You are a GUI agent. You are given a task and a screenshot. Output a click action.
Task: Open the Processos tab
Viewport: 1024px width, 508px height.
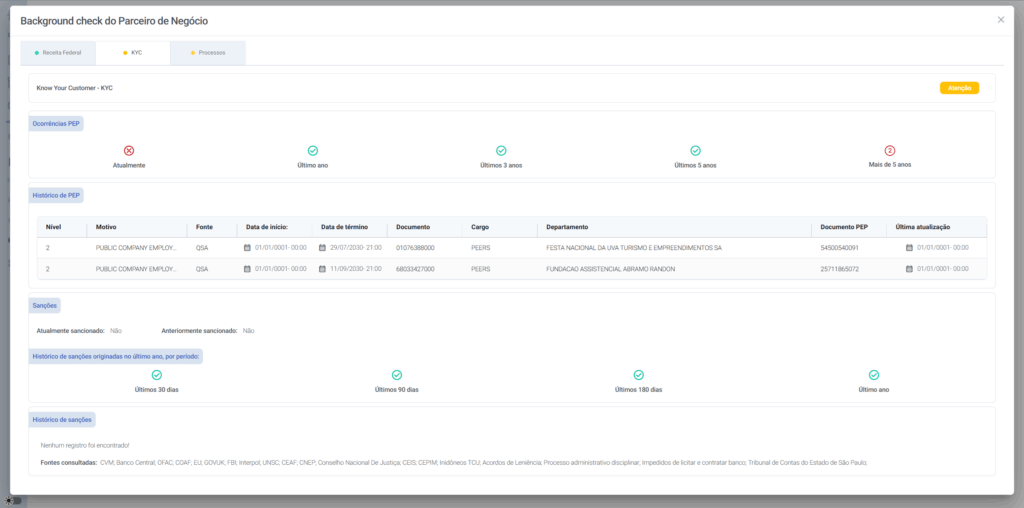pyautogui.click(x=208, y=52)
